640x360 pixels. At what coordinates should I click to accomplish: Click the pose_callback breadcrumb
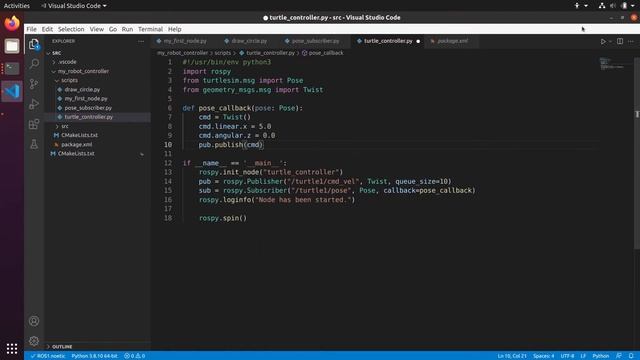[x=322, y=53]
